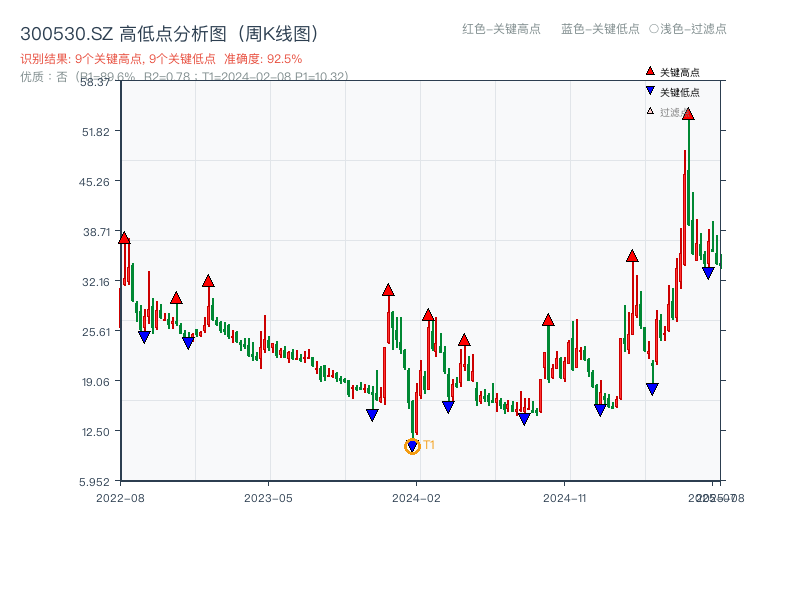
Task: Select the blue low marker left of T1
Action: pyautogui.click(x=372, y=415)
